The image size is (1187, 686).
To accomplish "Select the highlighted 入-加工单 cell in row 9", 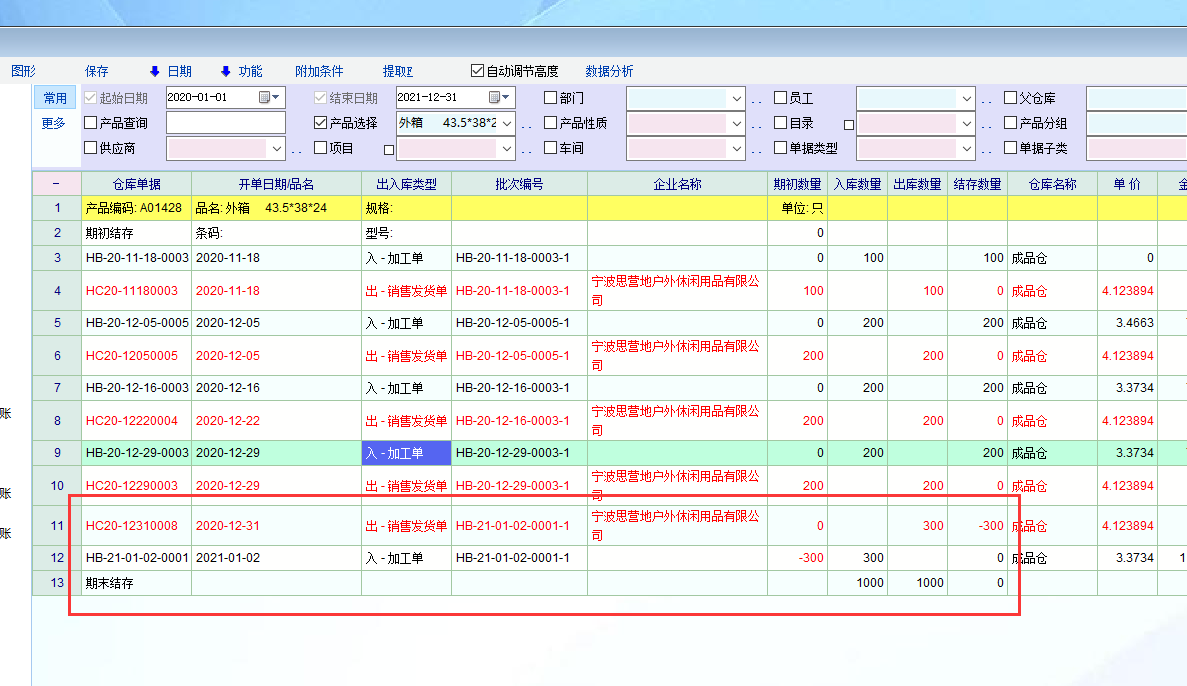I will click(x=406, y=453).
